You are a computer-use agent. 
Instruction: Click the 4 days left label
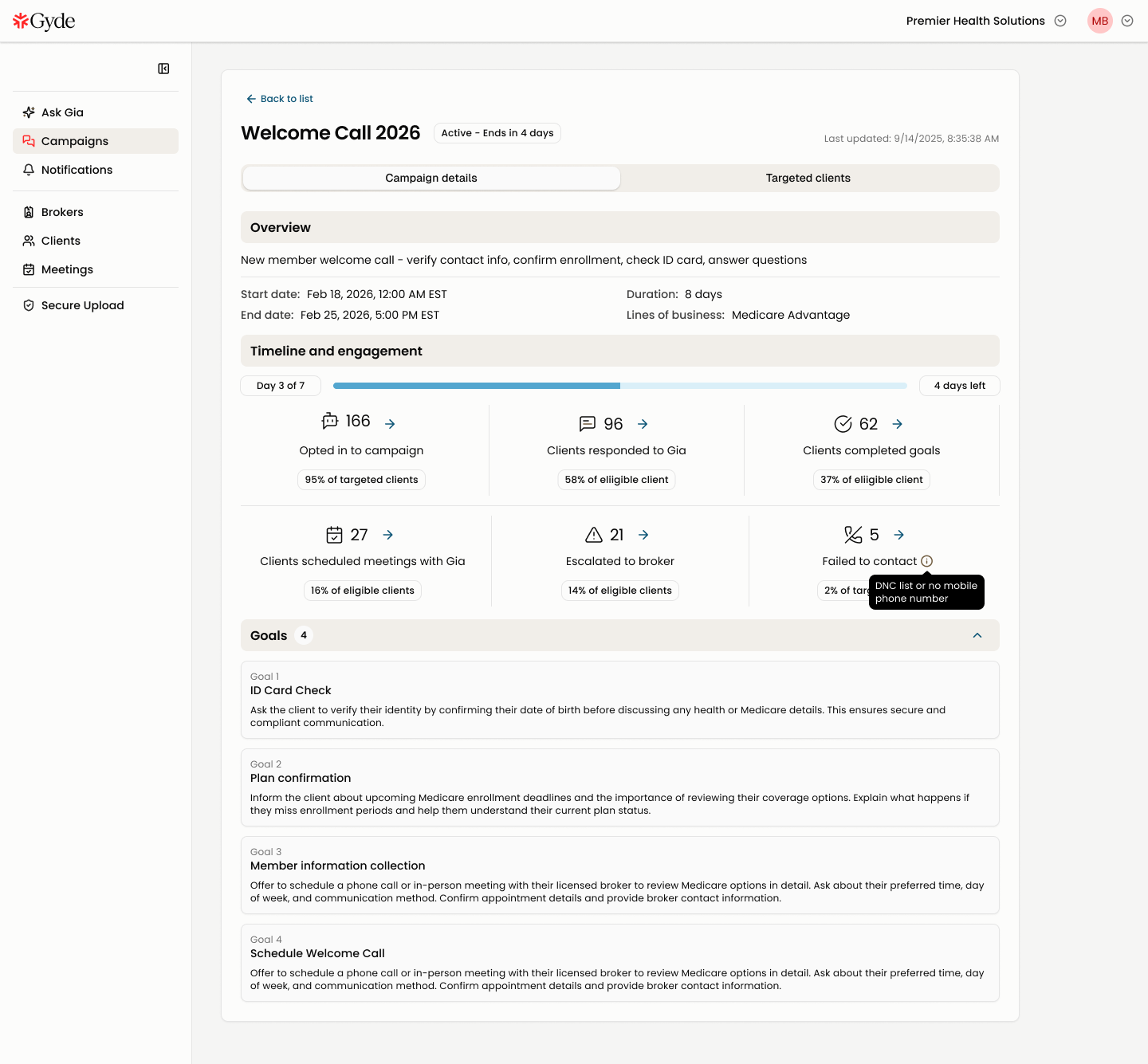point(960,386)
